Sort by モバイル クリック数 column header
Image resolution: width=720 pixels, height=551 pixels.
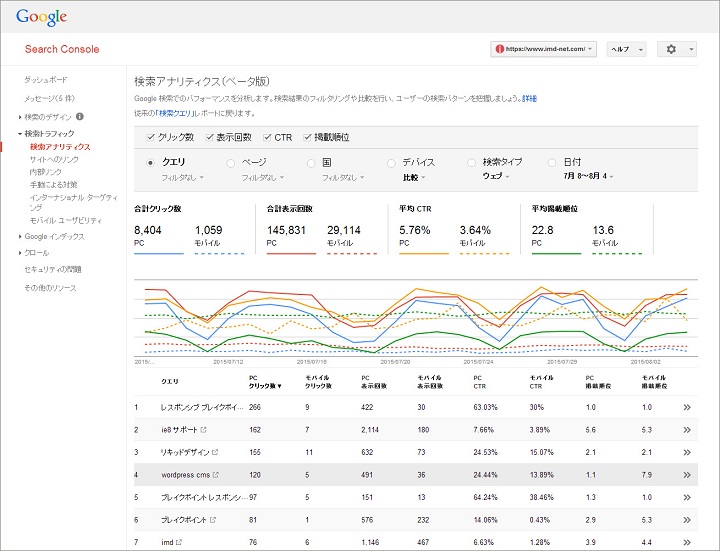[318, 382]
